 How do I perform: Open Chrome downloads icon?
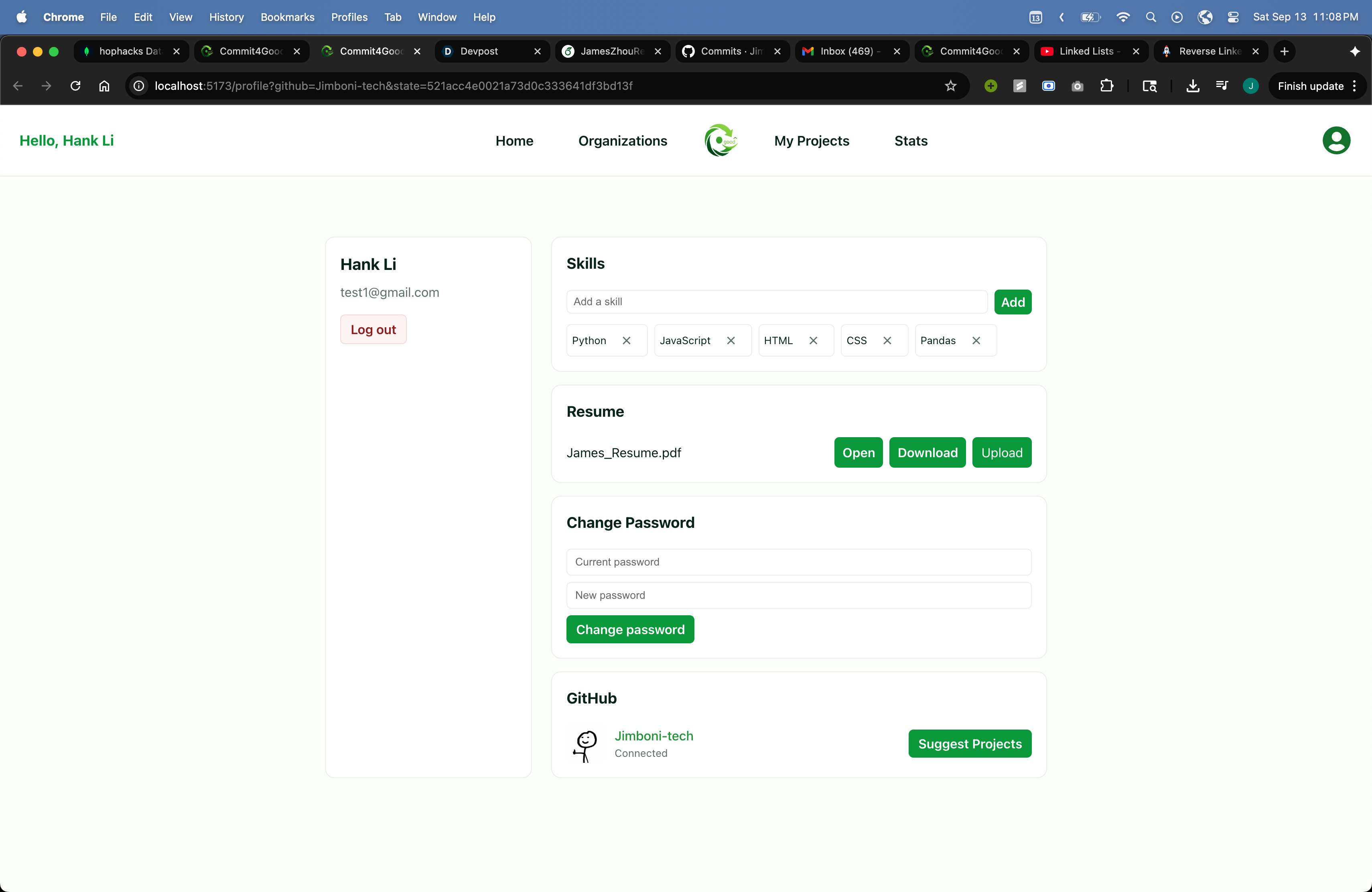pyautogui.click(x=1193, y=86)
